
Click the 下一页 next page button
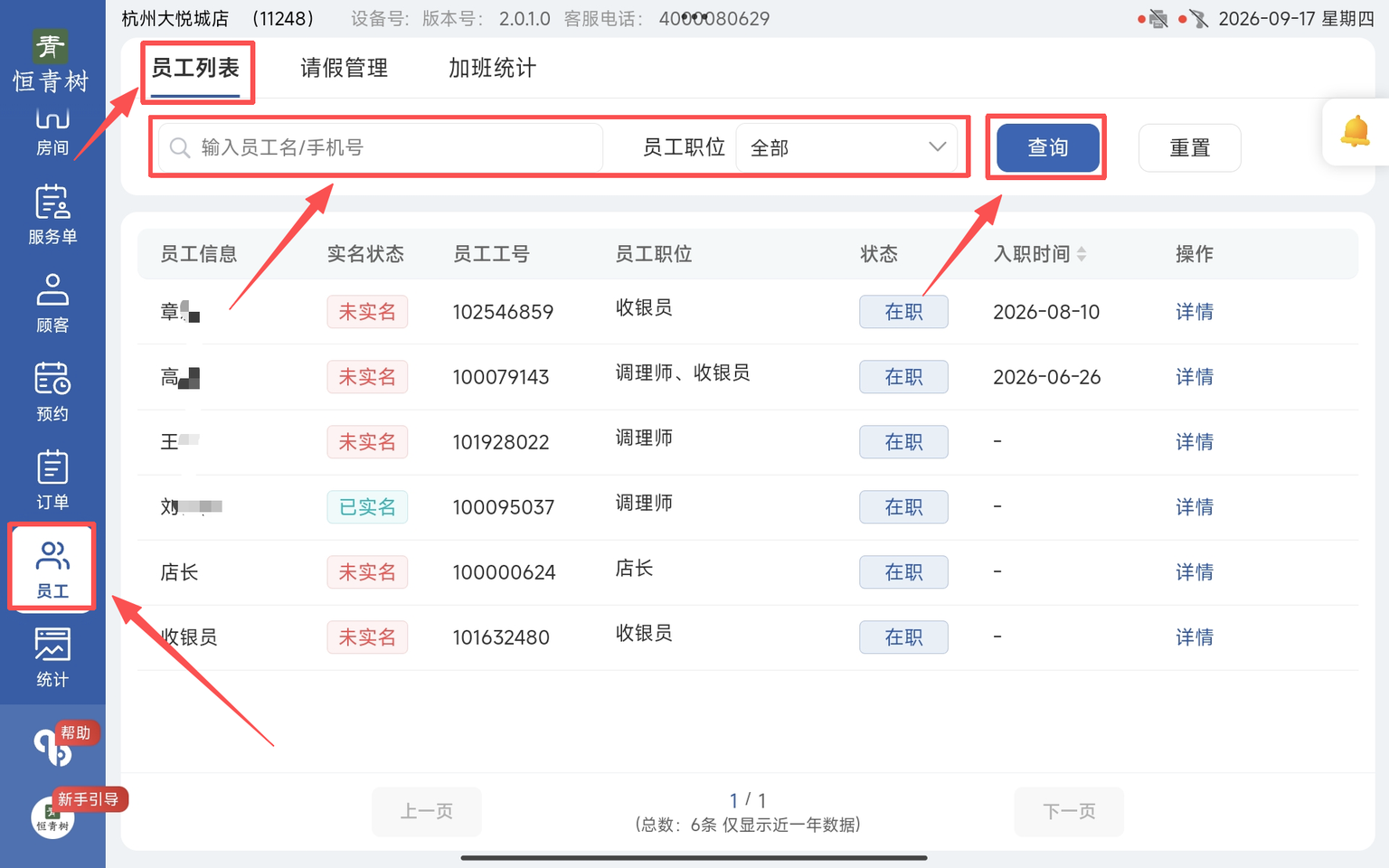point(1069,811)
